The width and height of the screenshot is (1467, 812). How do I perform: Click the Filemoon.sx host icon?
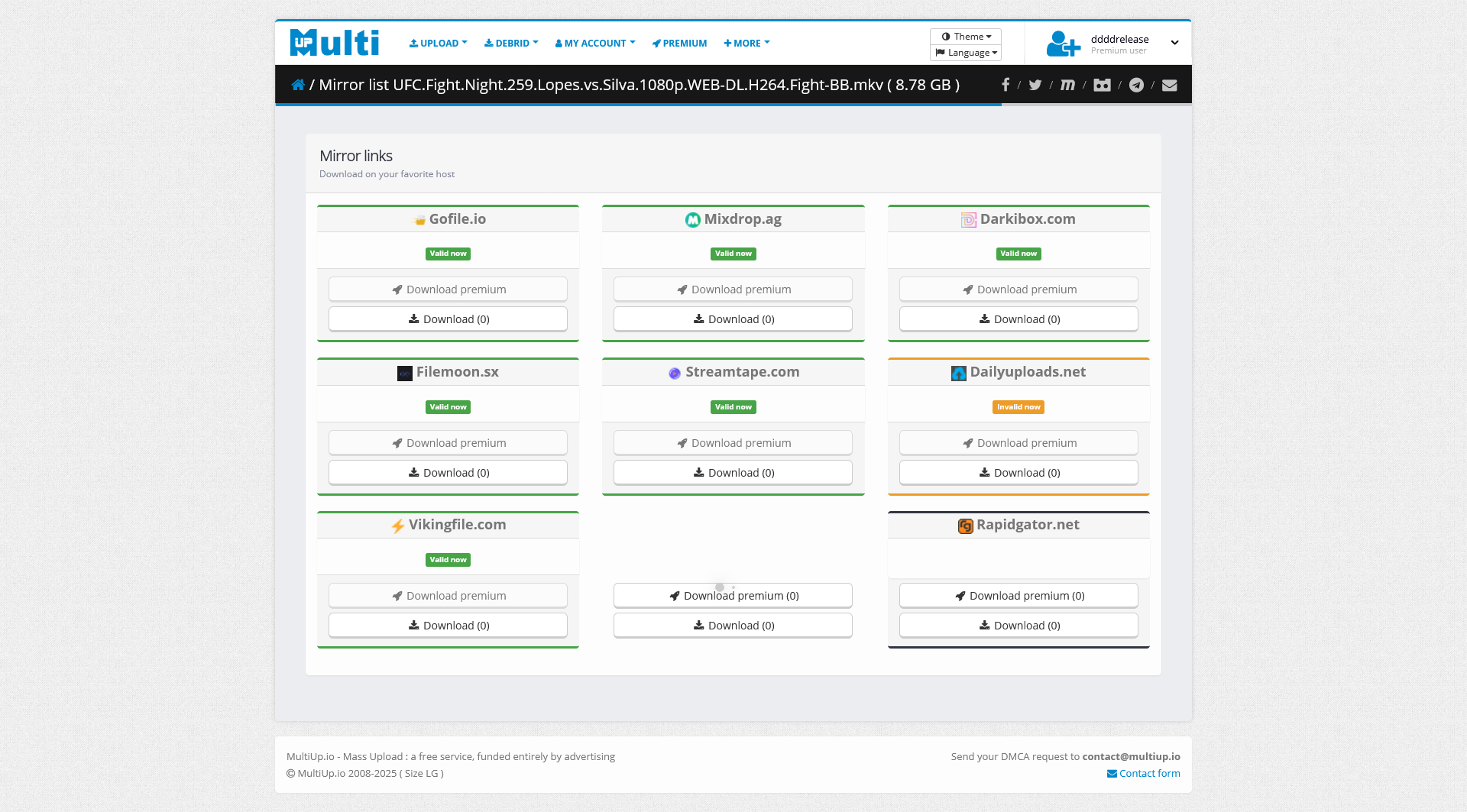(x=405, y=373)
